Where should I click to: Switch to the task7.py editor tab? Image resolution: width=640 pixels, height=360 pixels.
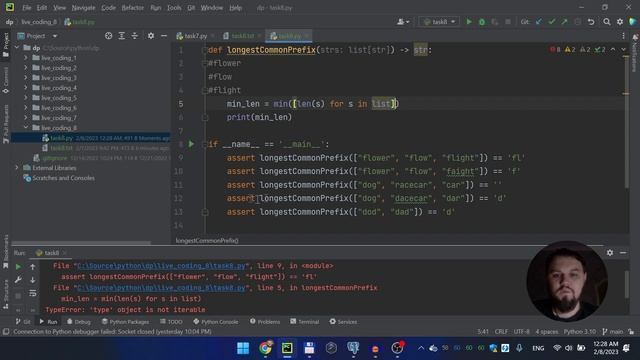[x=195, y=36]
